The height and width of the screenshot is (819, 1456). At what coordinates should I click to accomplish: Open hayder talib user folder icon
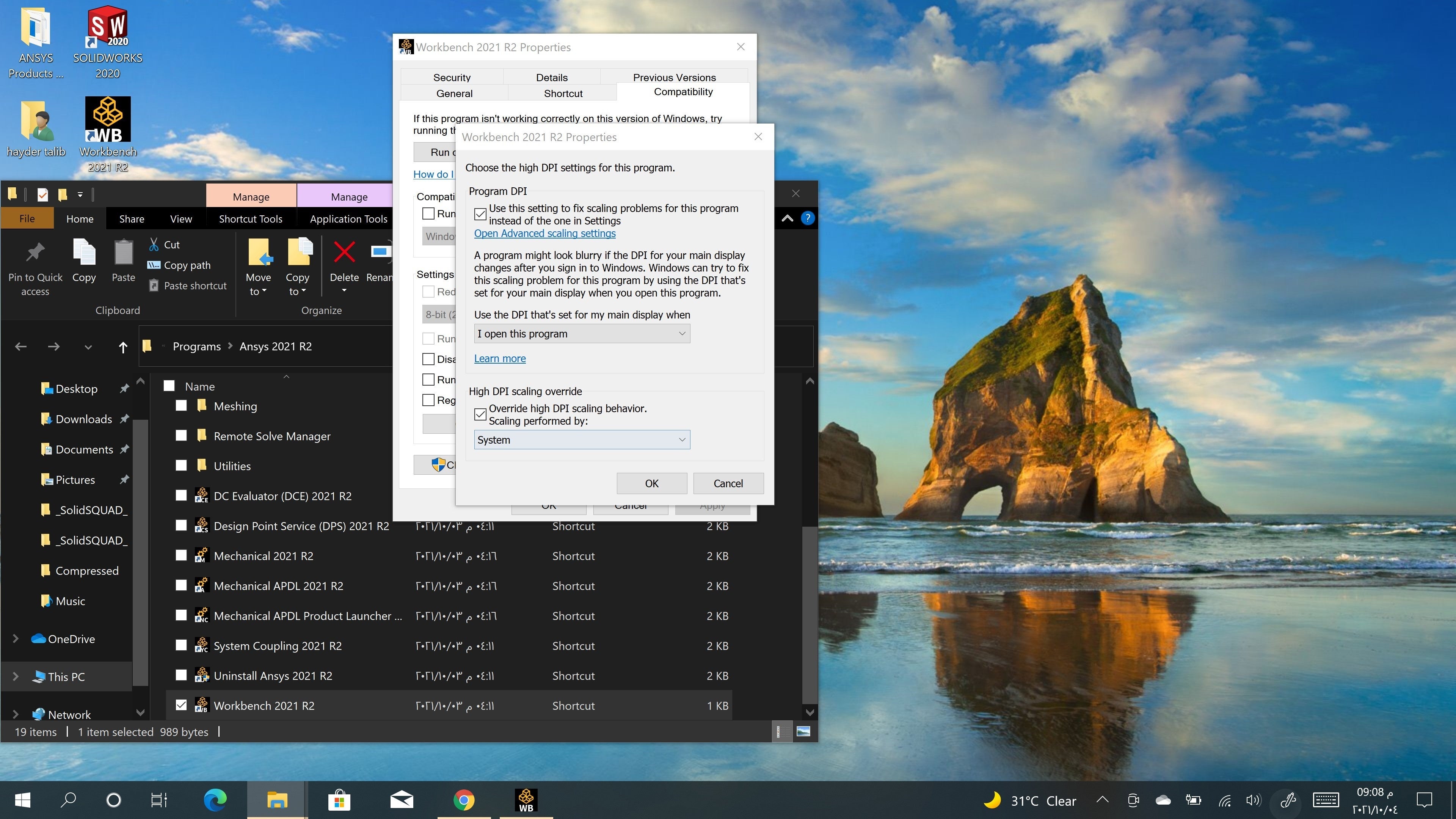point(36,128)
